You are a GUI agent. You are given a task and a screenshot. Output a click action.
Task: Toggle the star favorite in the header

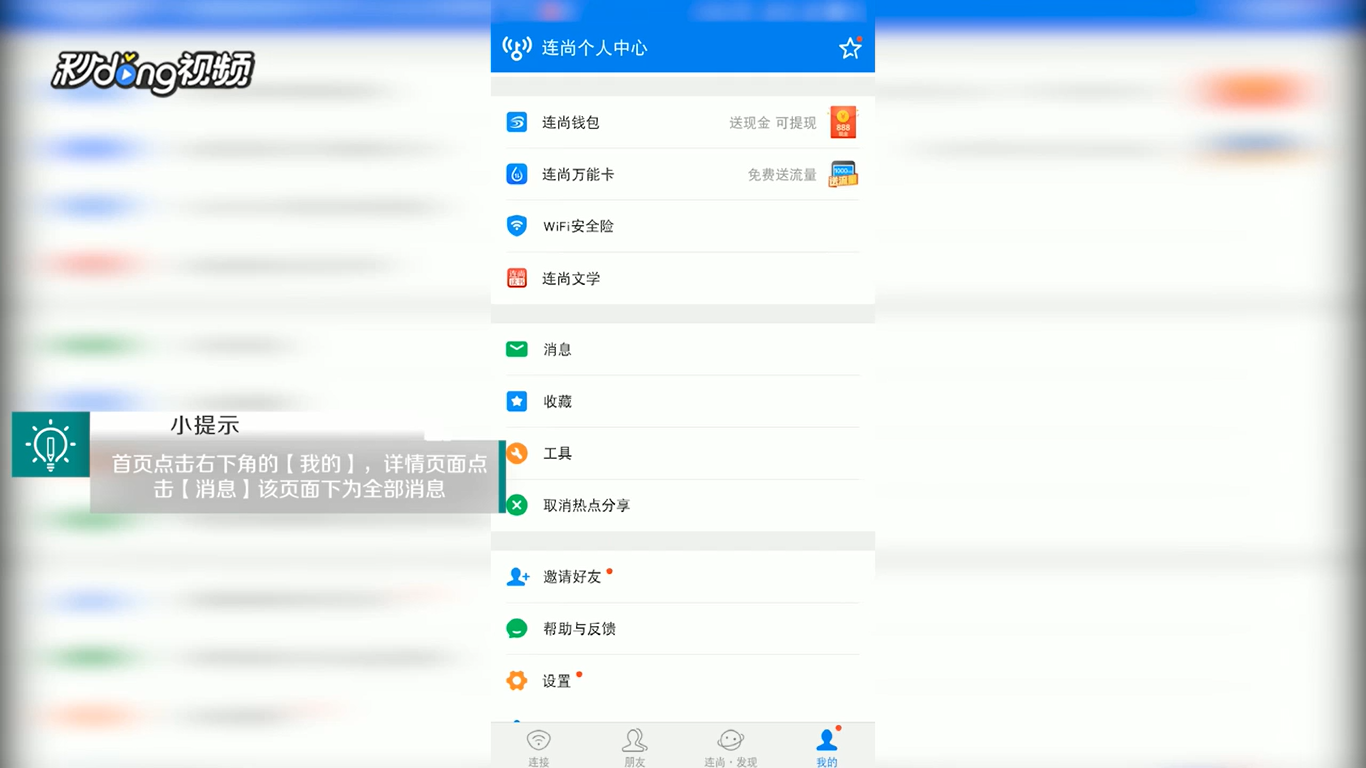point(850,47)
